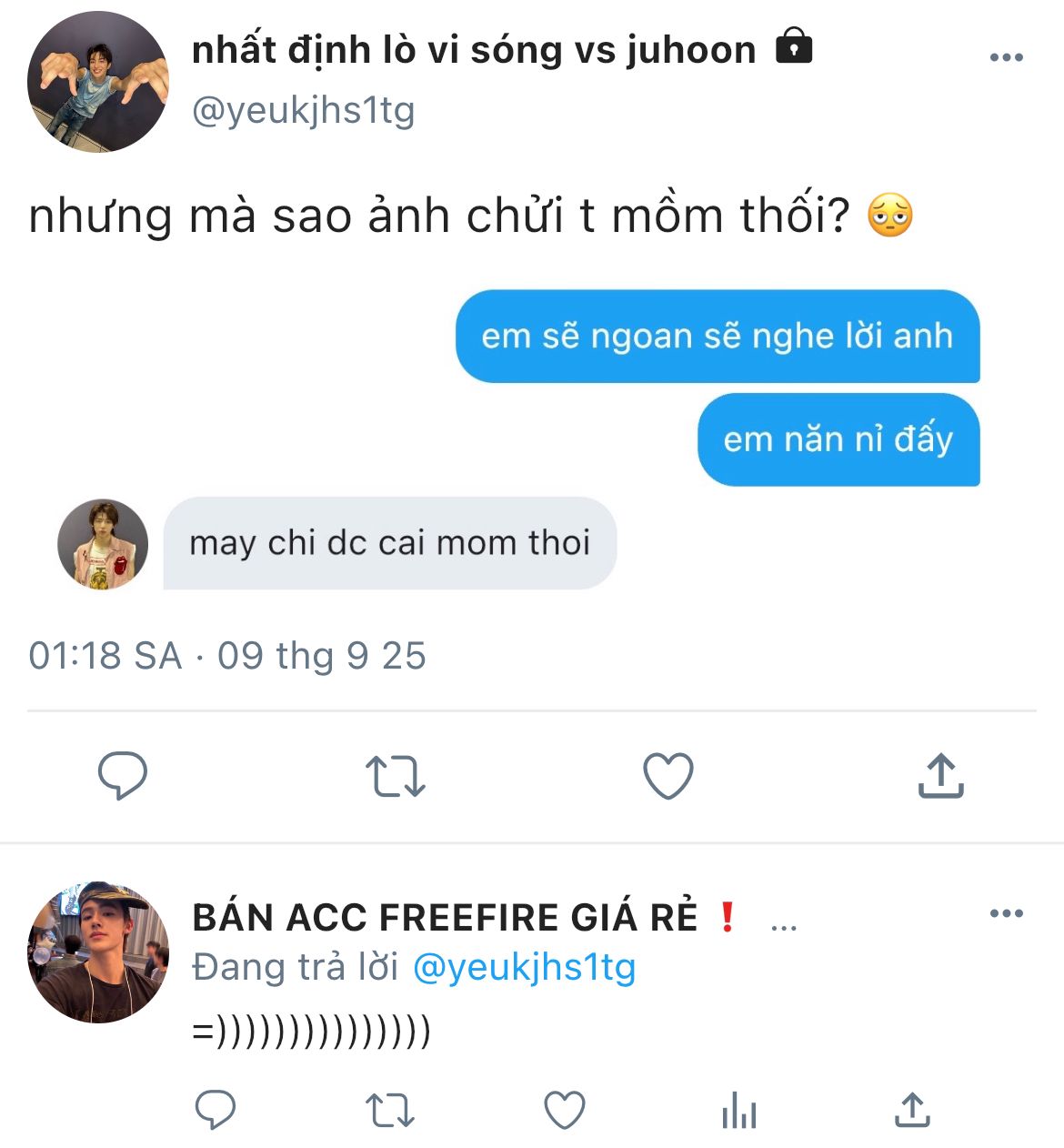
Task: Open more options for main tweet
Action: [1006, 58]
